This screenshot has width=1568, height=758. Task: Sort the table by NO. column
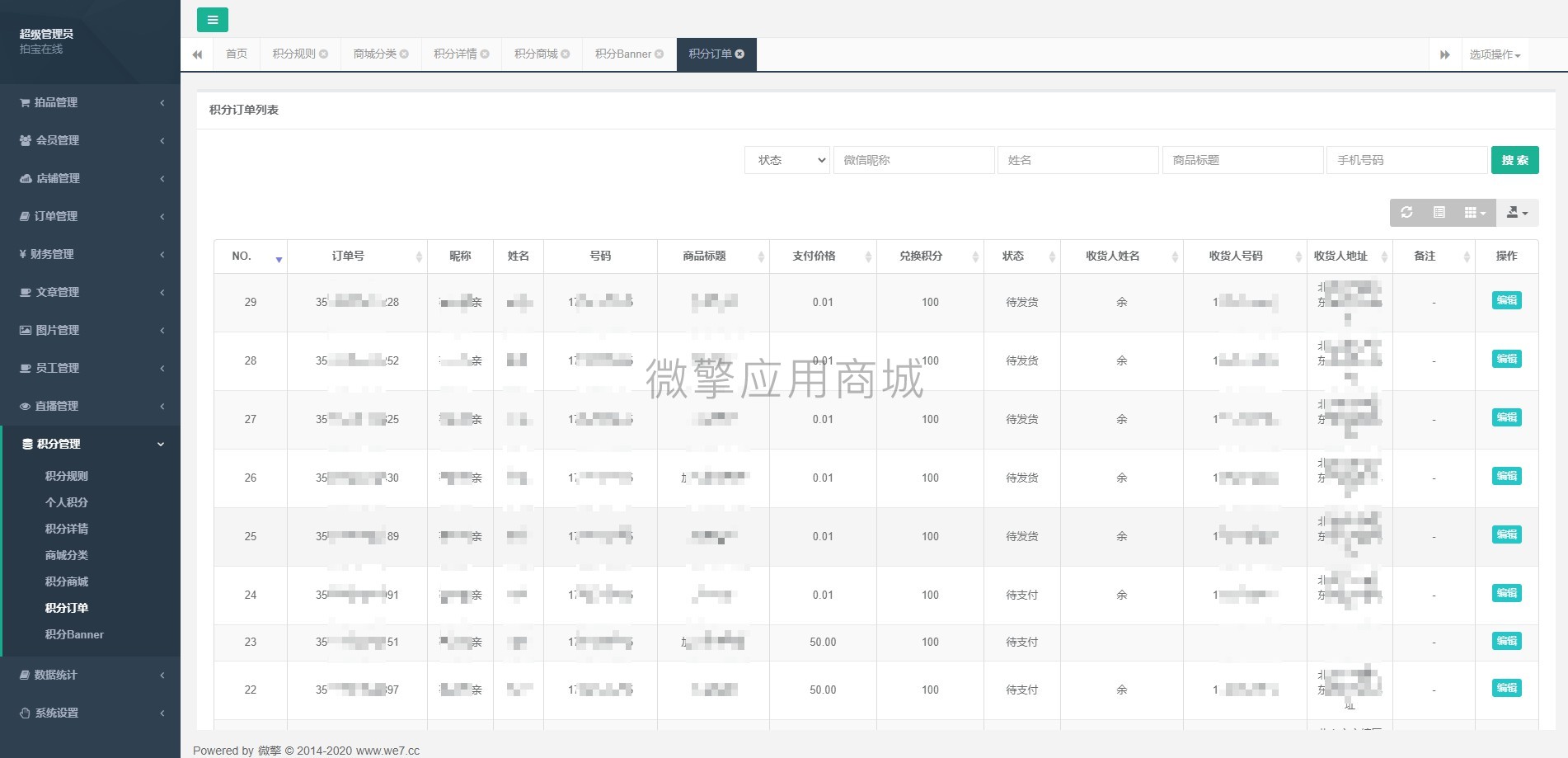[x=251, y=257]
